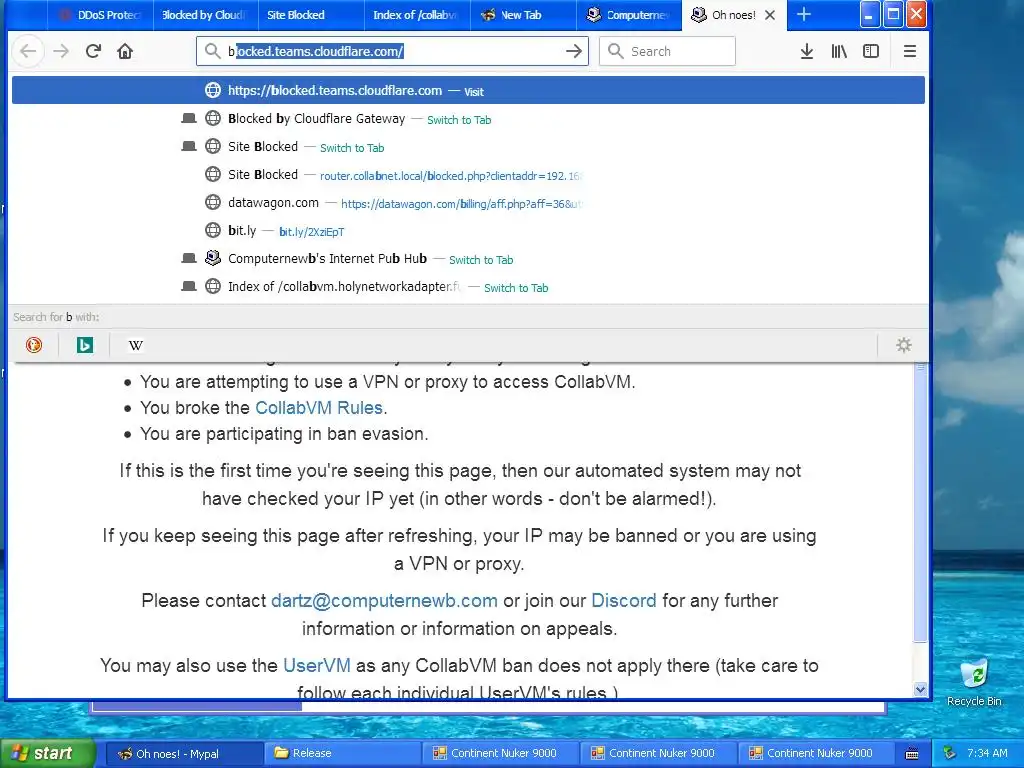Click the Search input box

tap(667, 51)
